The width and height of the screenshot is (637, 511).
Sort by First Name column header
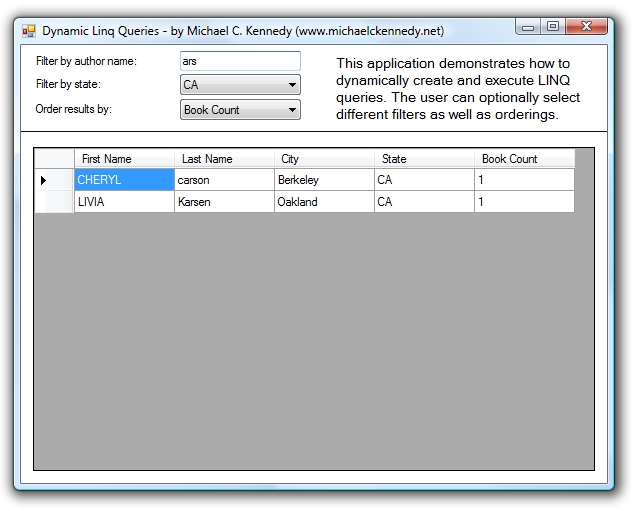[124, 159]
